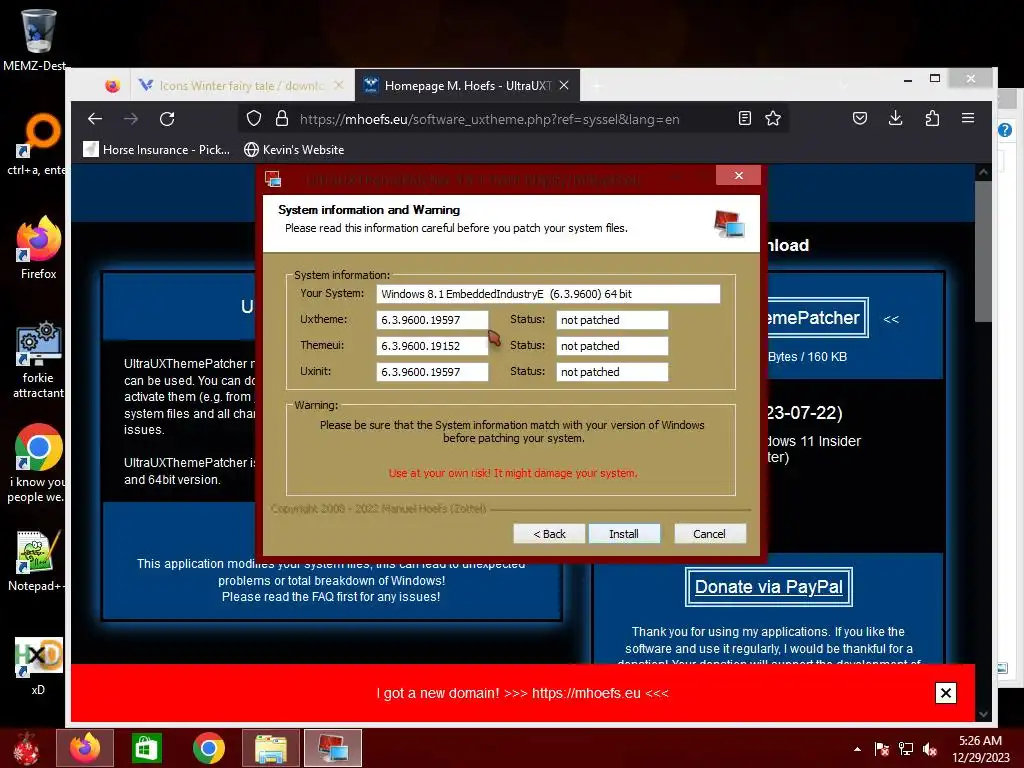Close the 'Homepage M. Hoefs' tab

[x=564, y=86]
